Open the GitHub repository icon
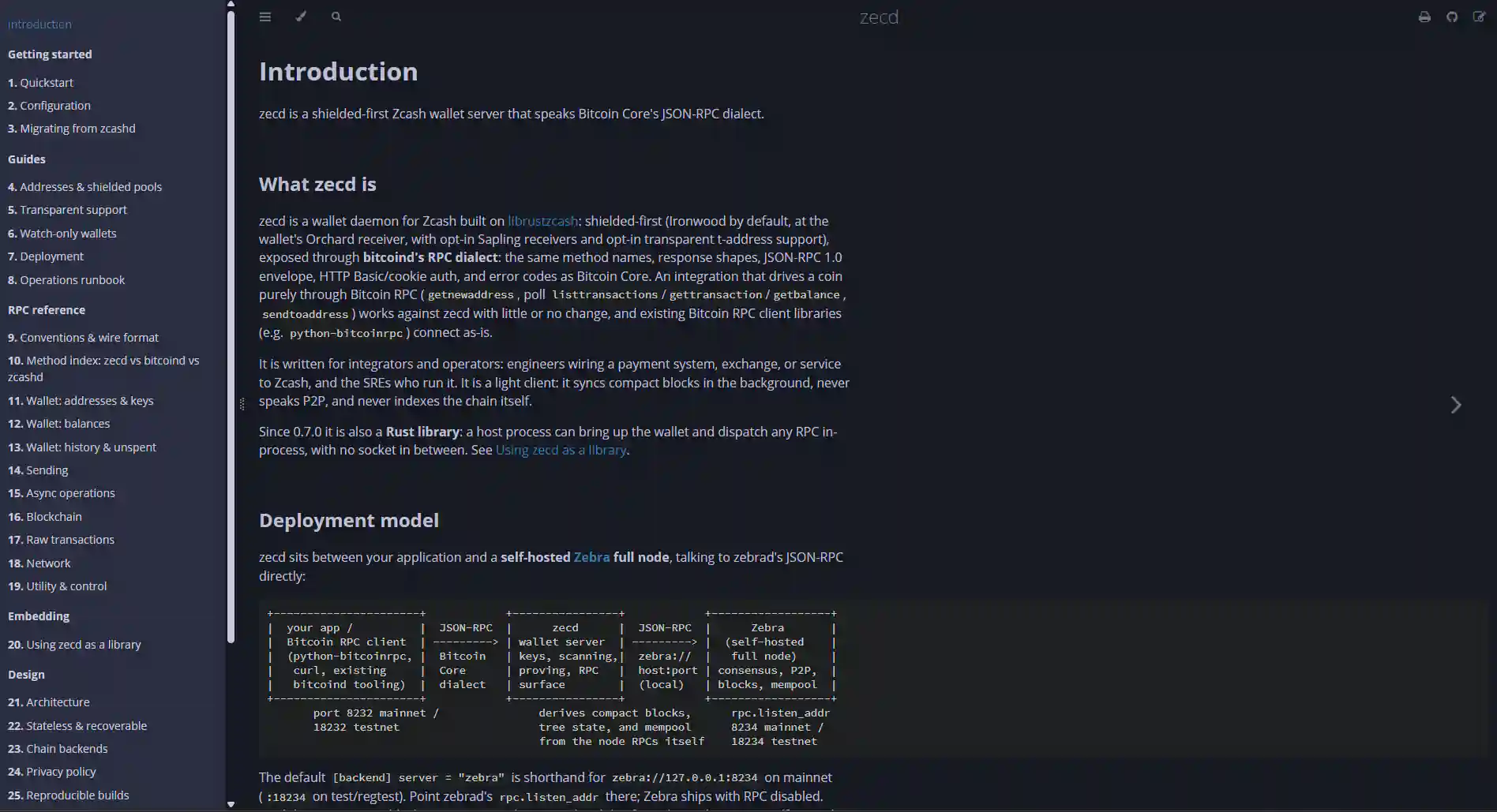This screenshot has width=1497, height=812. click(x=1452, y=17)
